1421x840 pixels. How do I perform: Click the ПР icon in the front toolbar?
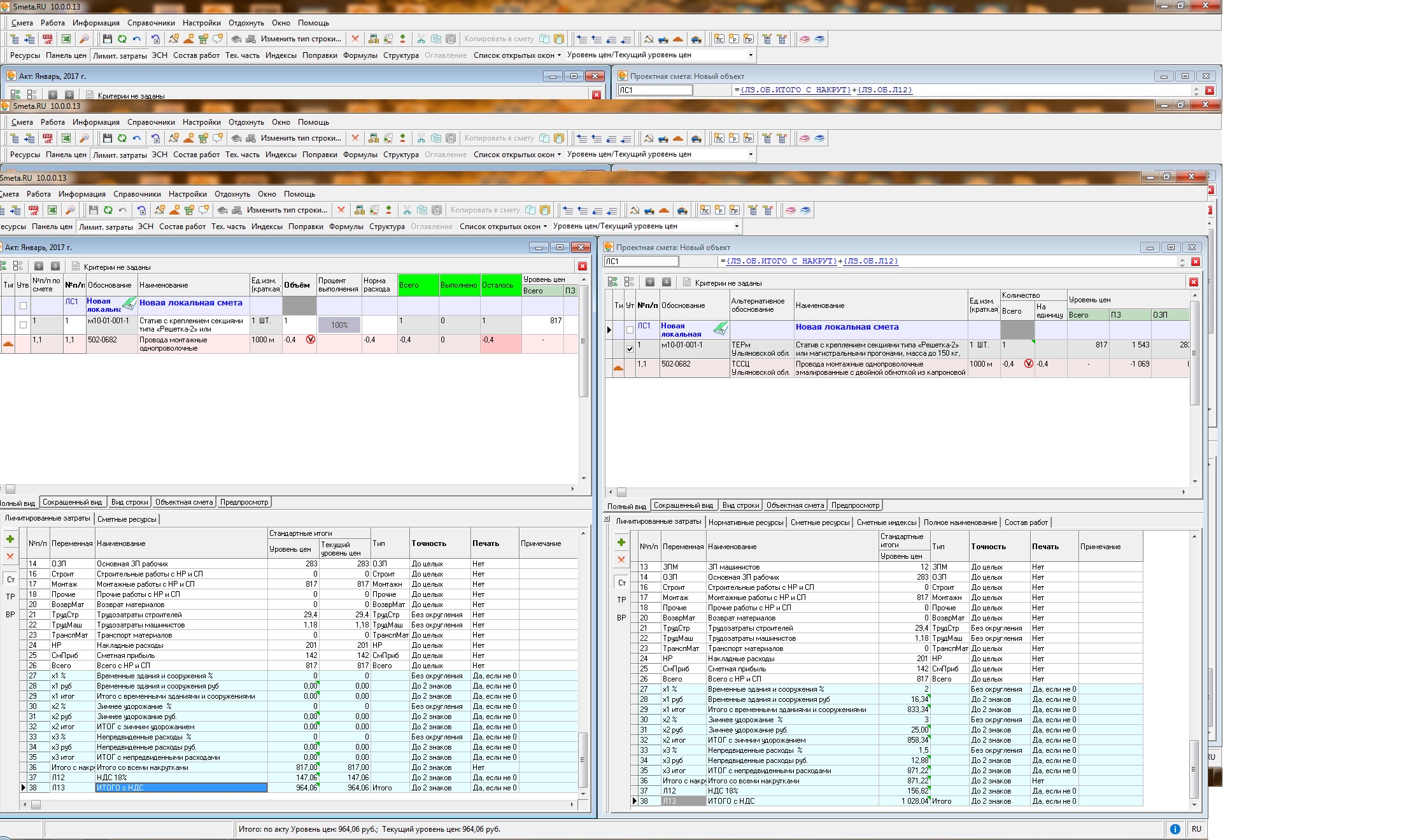tap(735, 210)
